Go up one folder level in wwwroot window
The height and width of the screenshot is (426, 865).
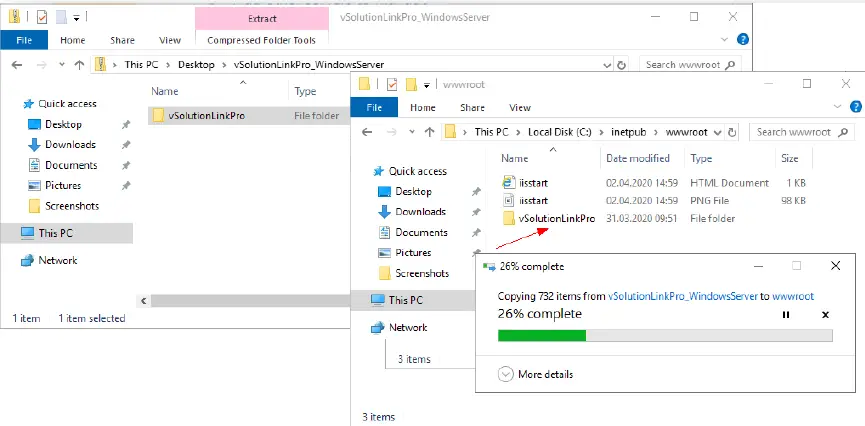click(427, 132)
